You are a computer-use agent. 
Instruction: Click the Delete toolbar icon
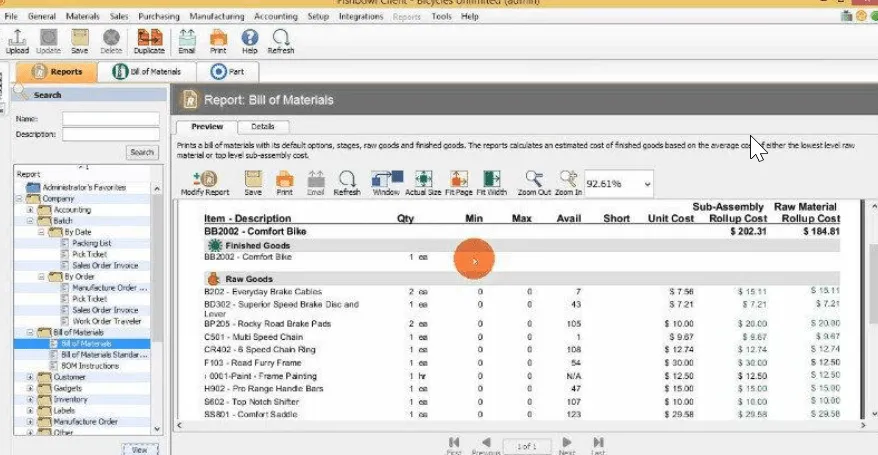[x=111, y=41]
